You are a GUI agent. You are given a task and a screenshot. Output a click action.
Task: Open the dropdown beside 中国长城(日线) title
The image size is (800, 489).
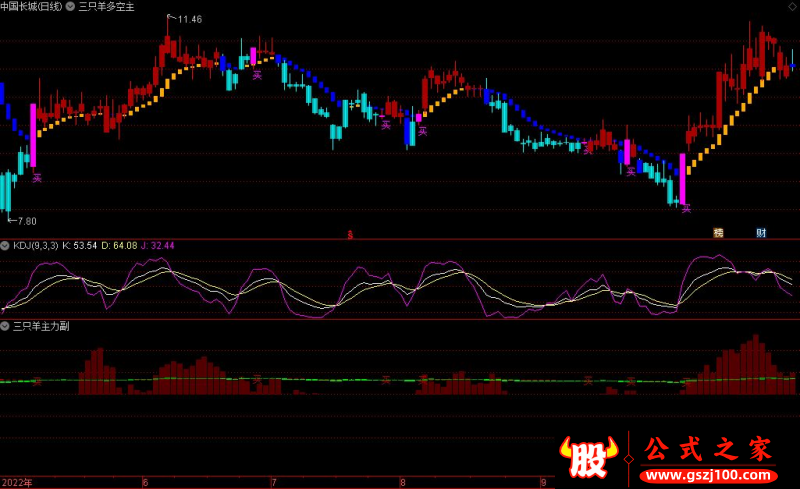[70, 7]
